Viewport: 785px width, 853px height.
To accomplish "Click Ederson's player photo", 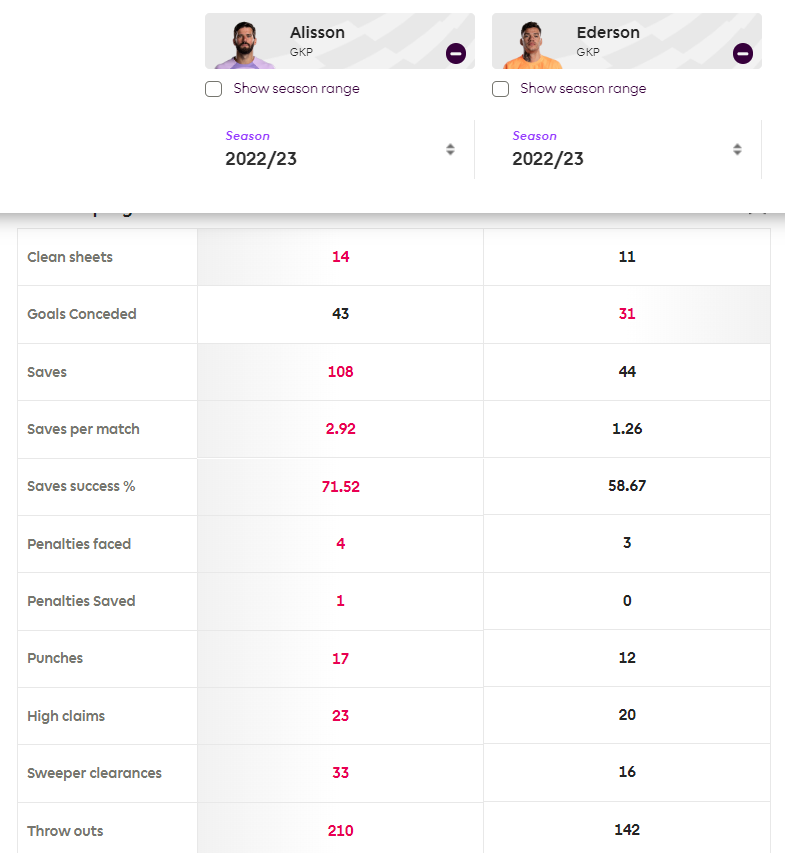I will point(531,45).
